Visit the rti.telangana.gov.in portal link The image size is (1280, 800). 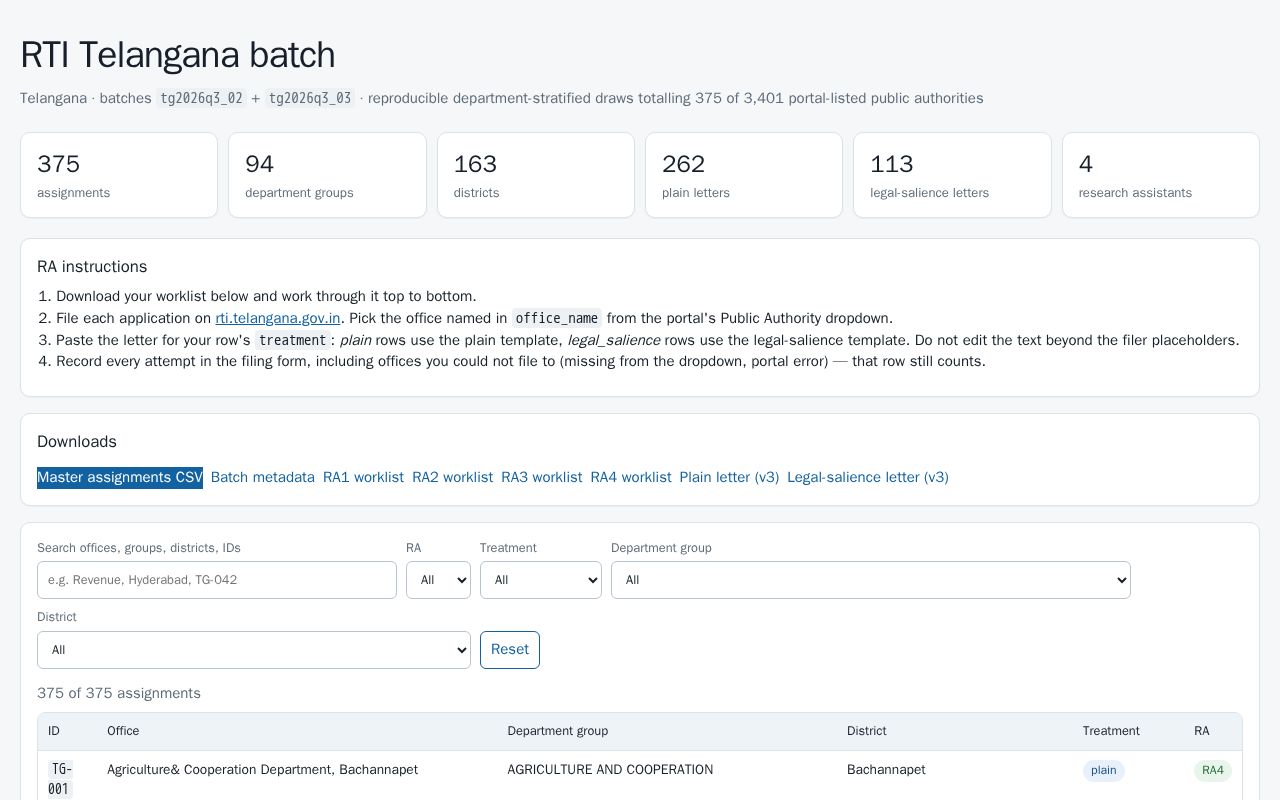[278, 318]
